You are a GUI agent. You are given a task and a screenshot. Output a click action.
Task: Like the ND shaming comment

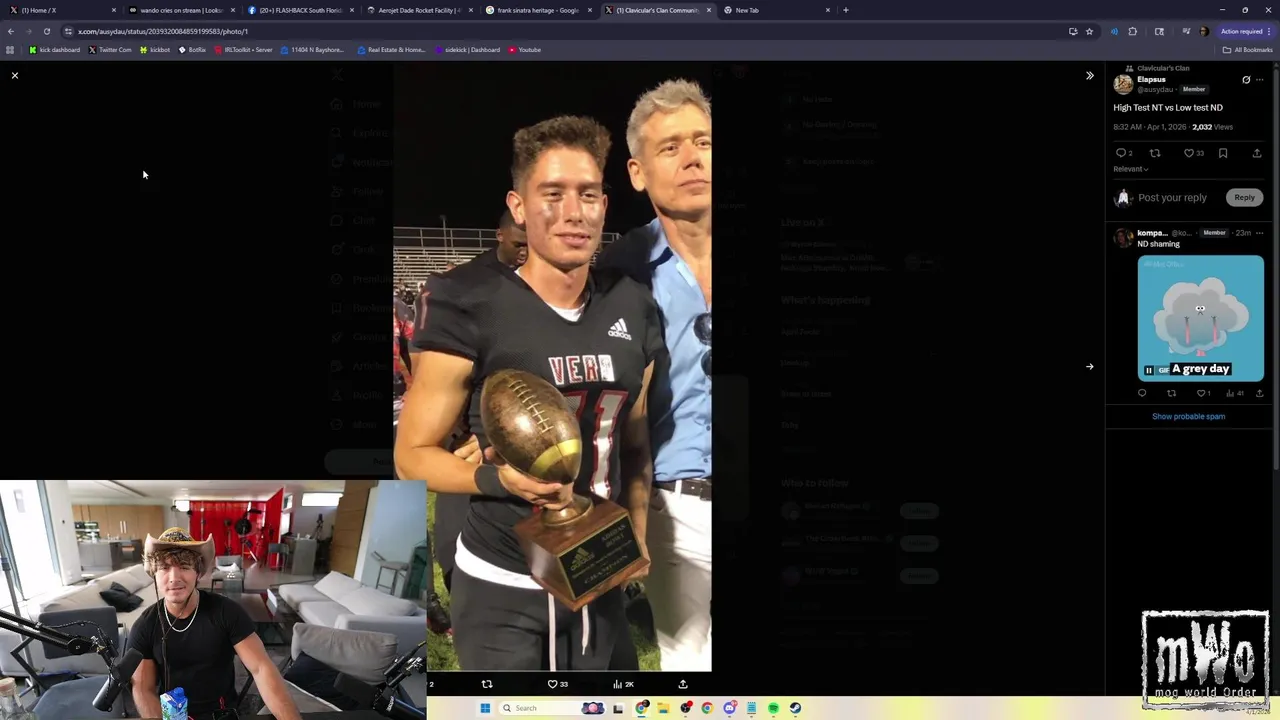point(1203,393)
